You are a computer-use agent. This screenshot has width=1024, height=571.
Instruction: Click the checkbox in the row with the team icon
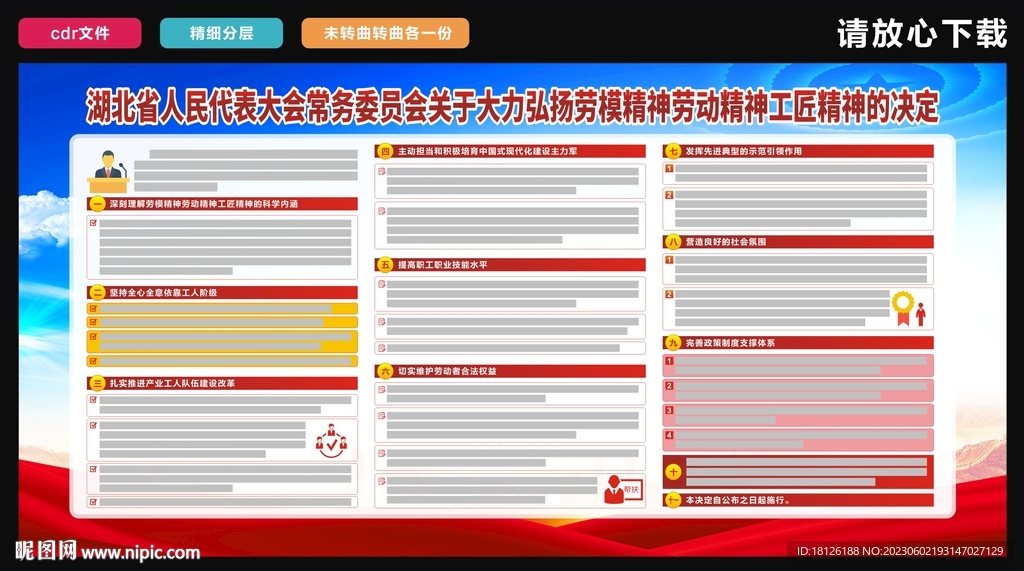pos(93,425)
